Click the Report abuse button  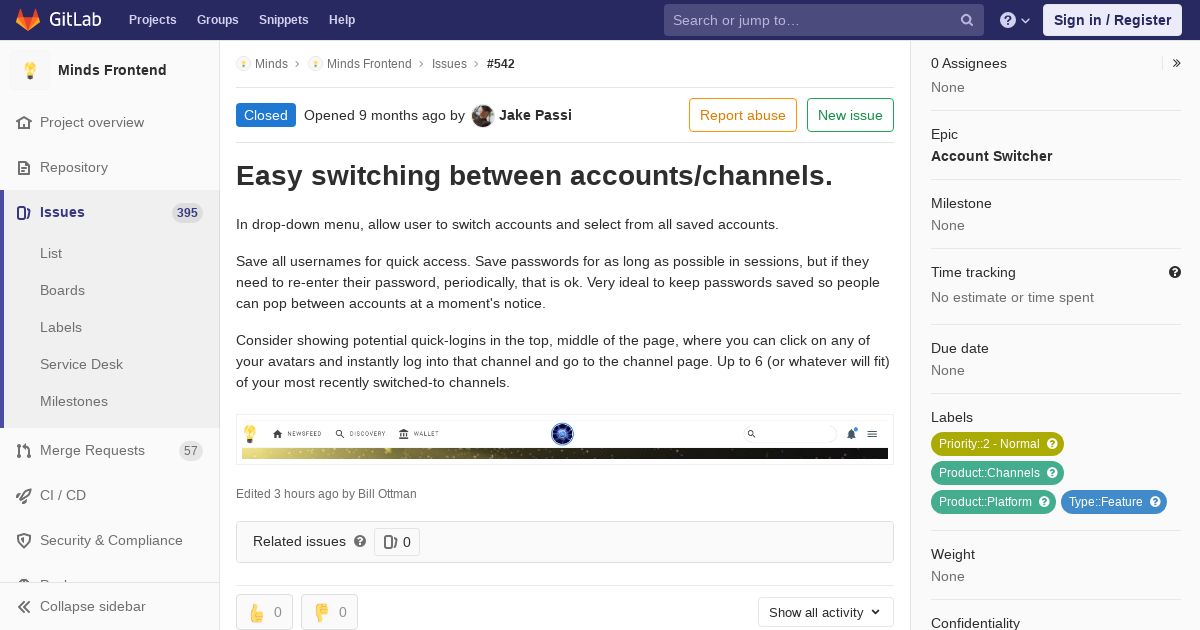coord(743,115)
